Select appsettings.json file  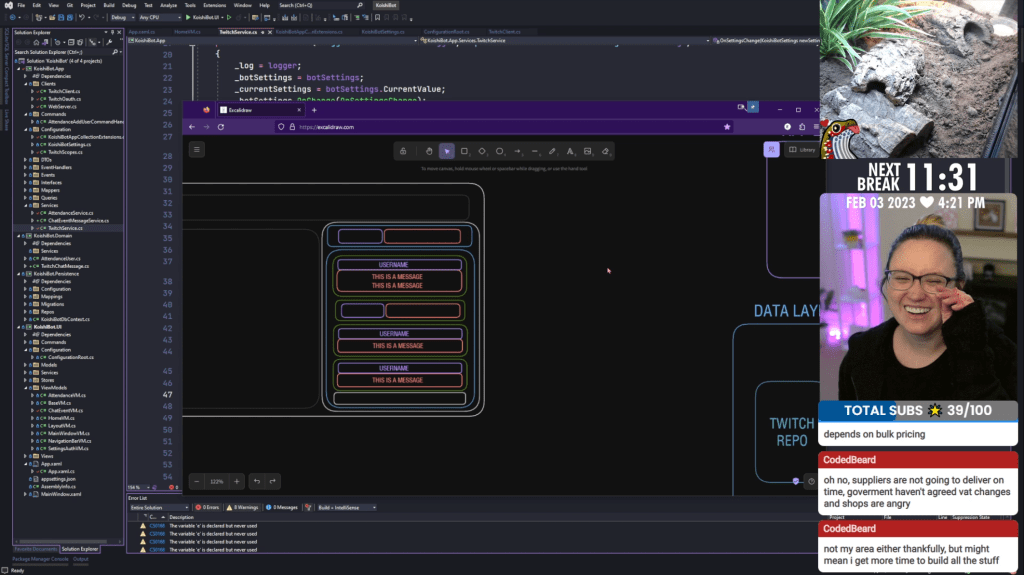coord(58,479)
